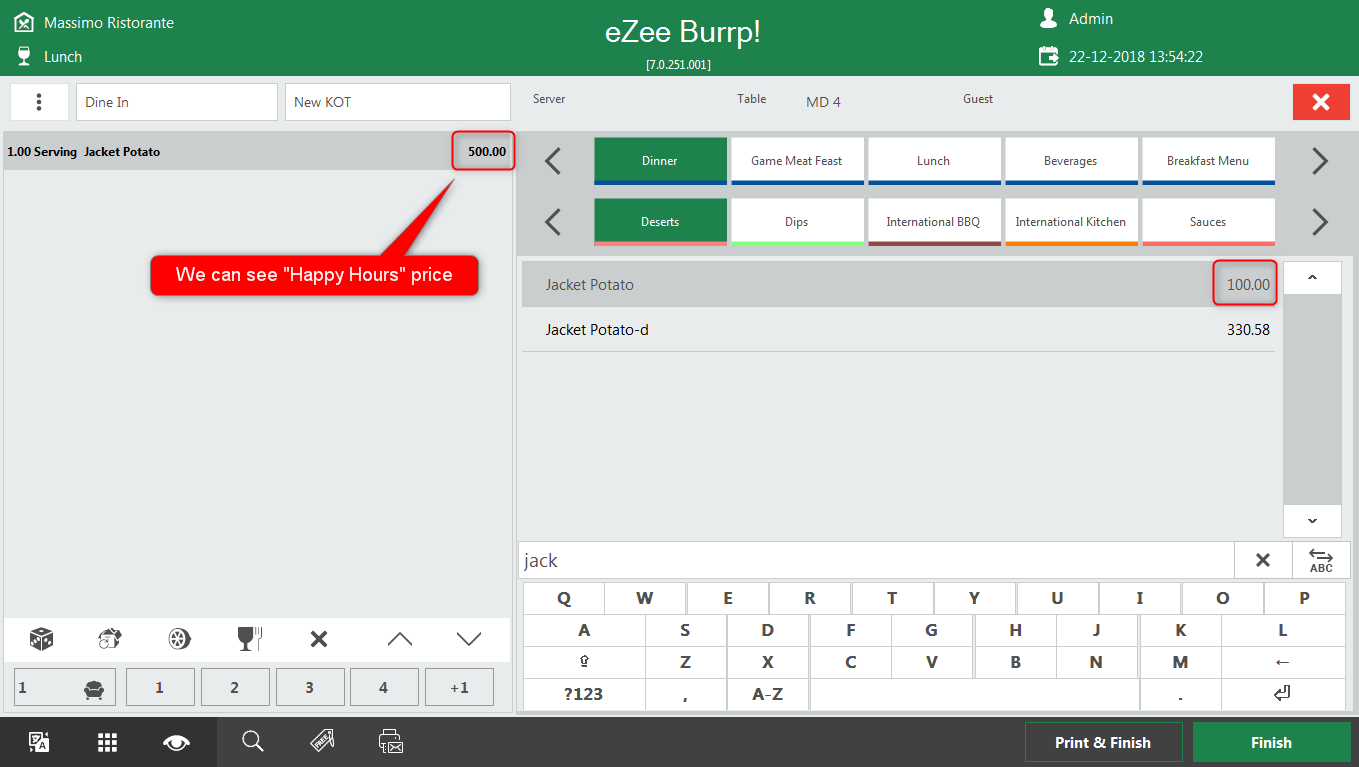Viewport: 1359px width, 767px height.
Task: Select Jacket Potato item priced 100.00
Action: coord(898,285)
